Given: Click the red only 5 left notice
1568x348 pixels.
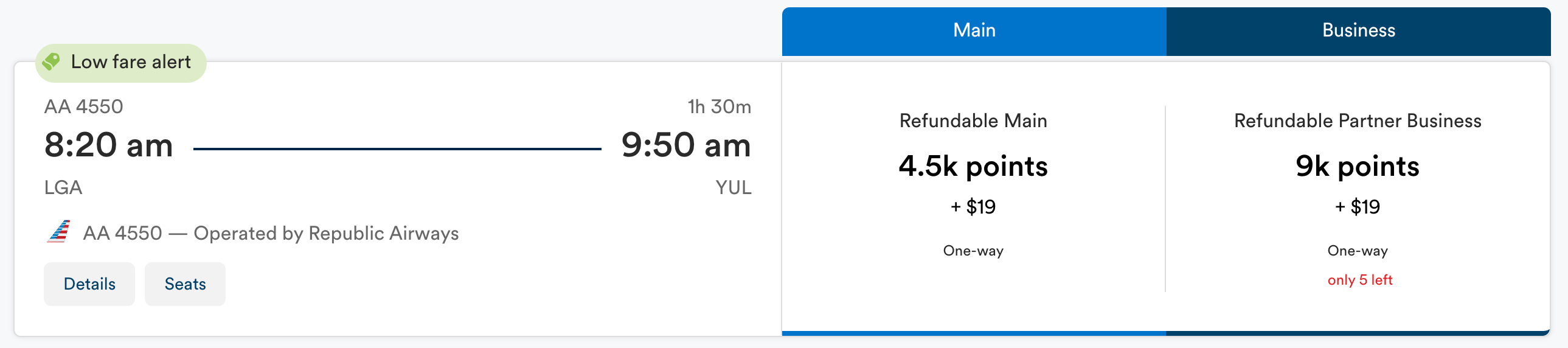Looking at the screenshot, I should click(x=1360, y=280).
